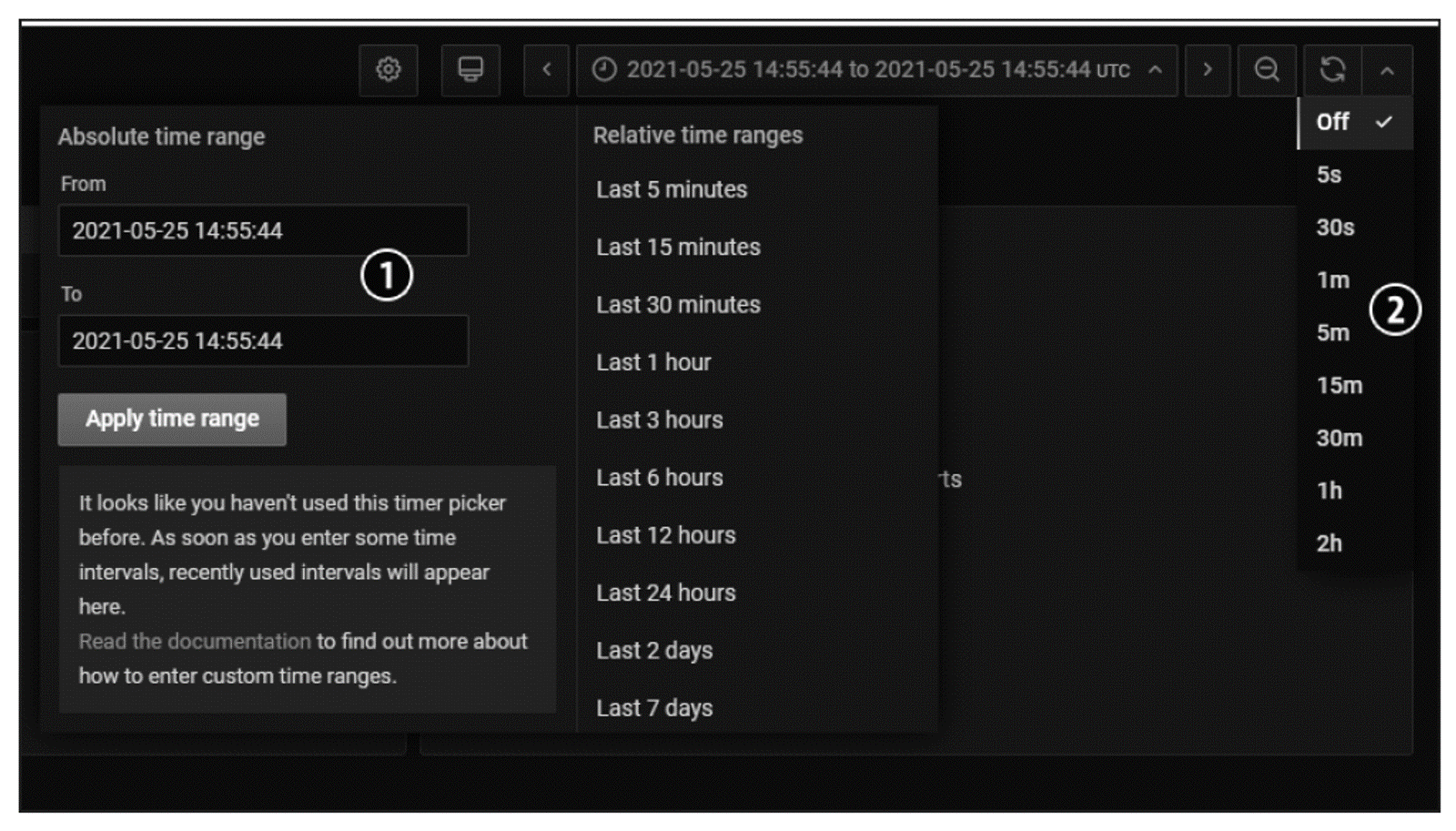Open the Read the documentation link
Viewport: 1456px width, 831px height.
pos(195,642)
